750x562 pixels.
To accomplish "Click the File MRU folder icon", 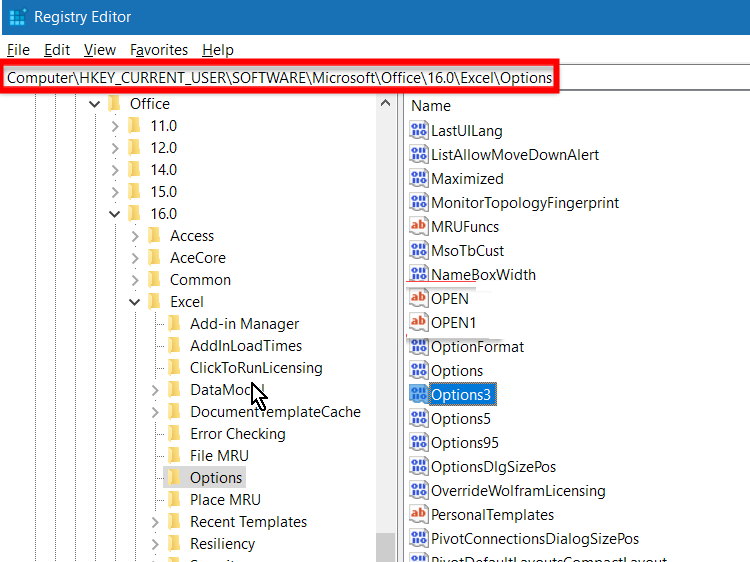I will [175, 456].
